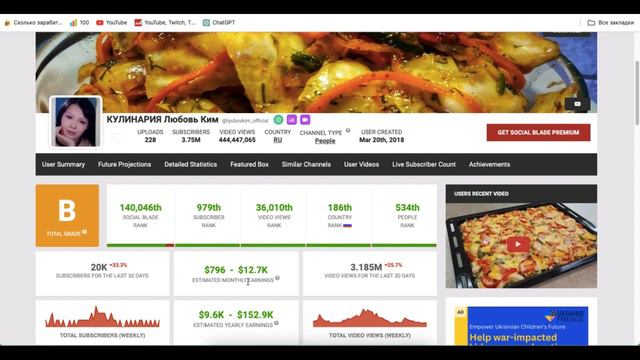Click the 140,046th Social Blade rank

(x=140, y=207)
